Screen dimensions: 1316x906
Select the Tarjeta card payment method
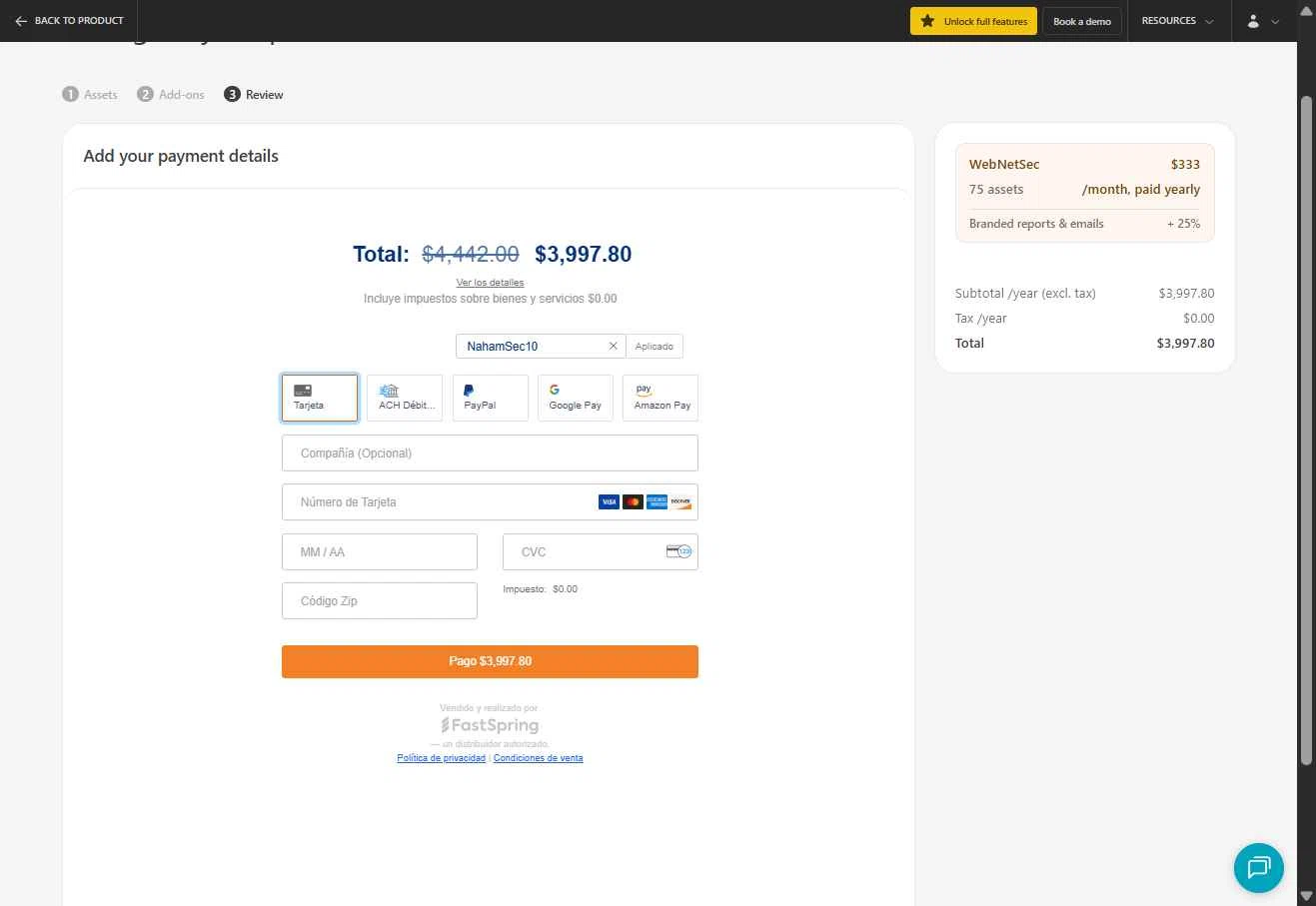tap(320, 398)
